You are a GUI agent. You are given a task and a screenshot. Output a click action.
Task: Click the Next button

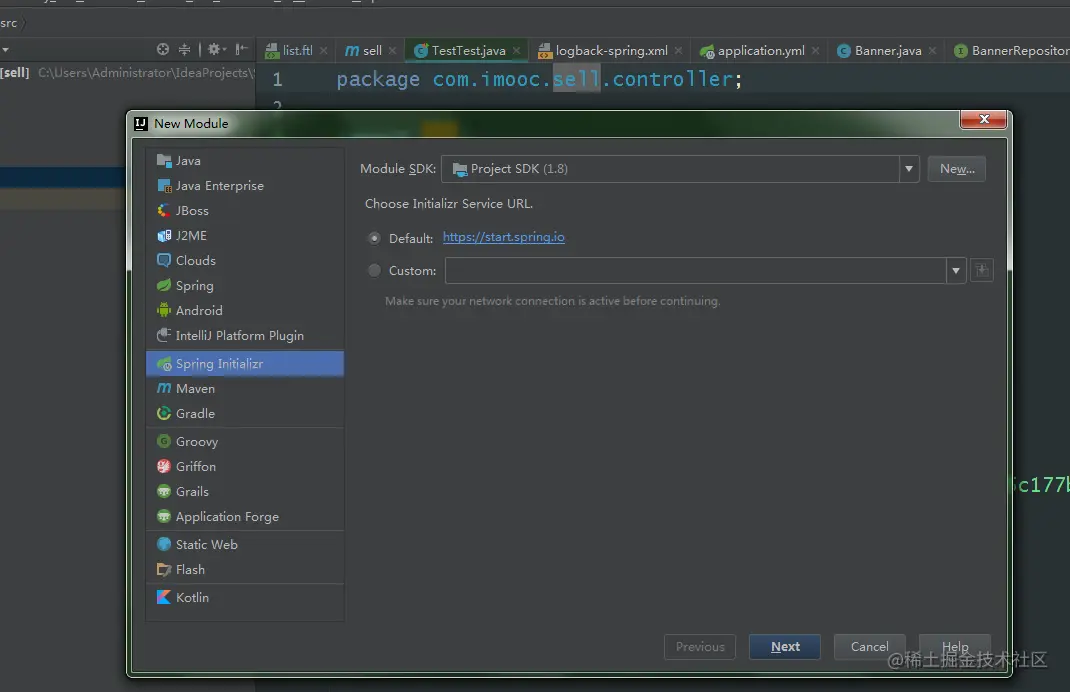click(785, 646)
